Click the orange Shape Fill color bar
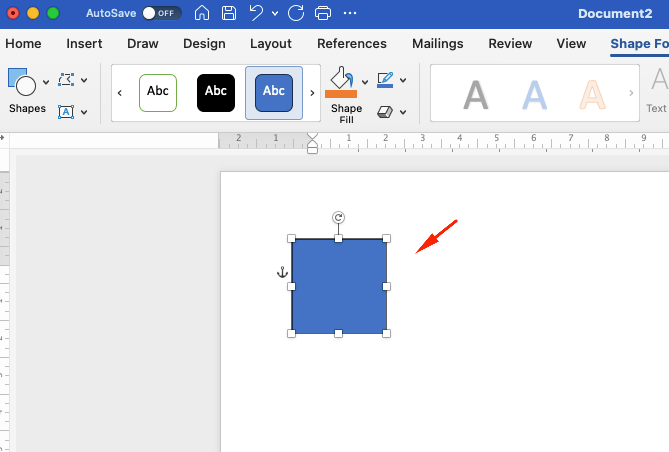This screenshot has height=452, width=669. point(341,94)
